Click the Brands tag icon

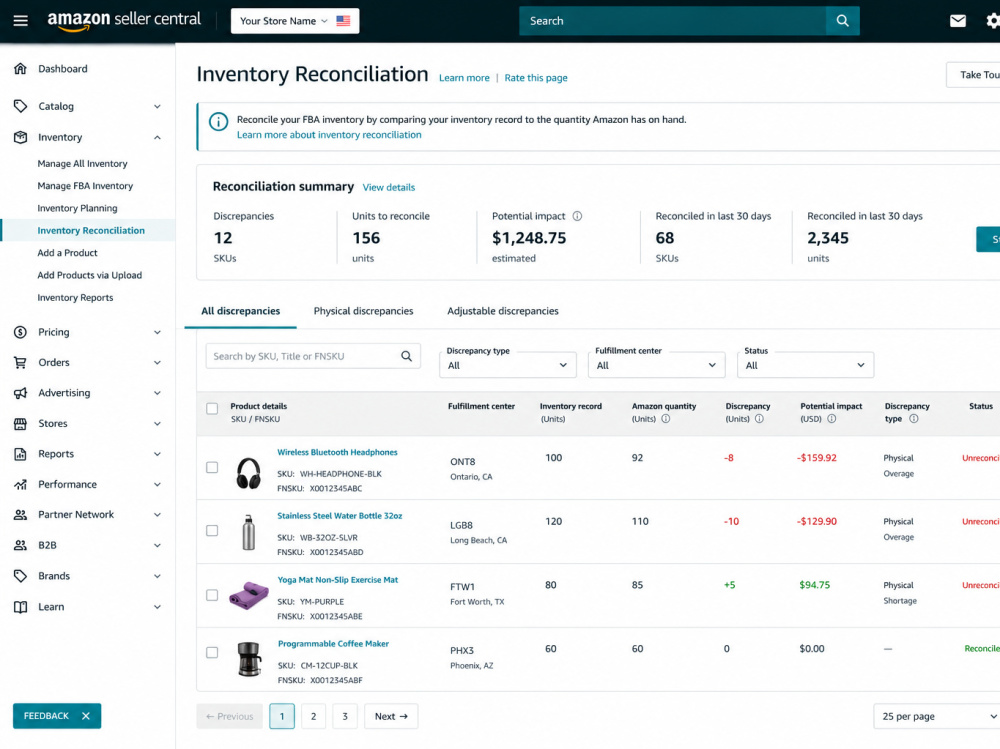point(20,576)
